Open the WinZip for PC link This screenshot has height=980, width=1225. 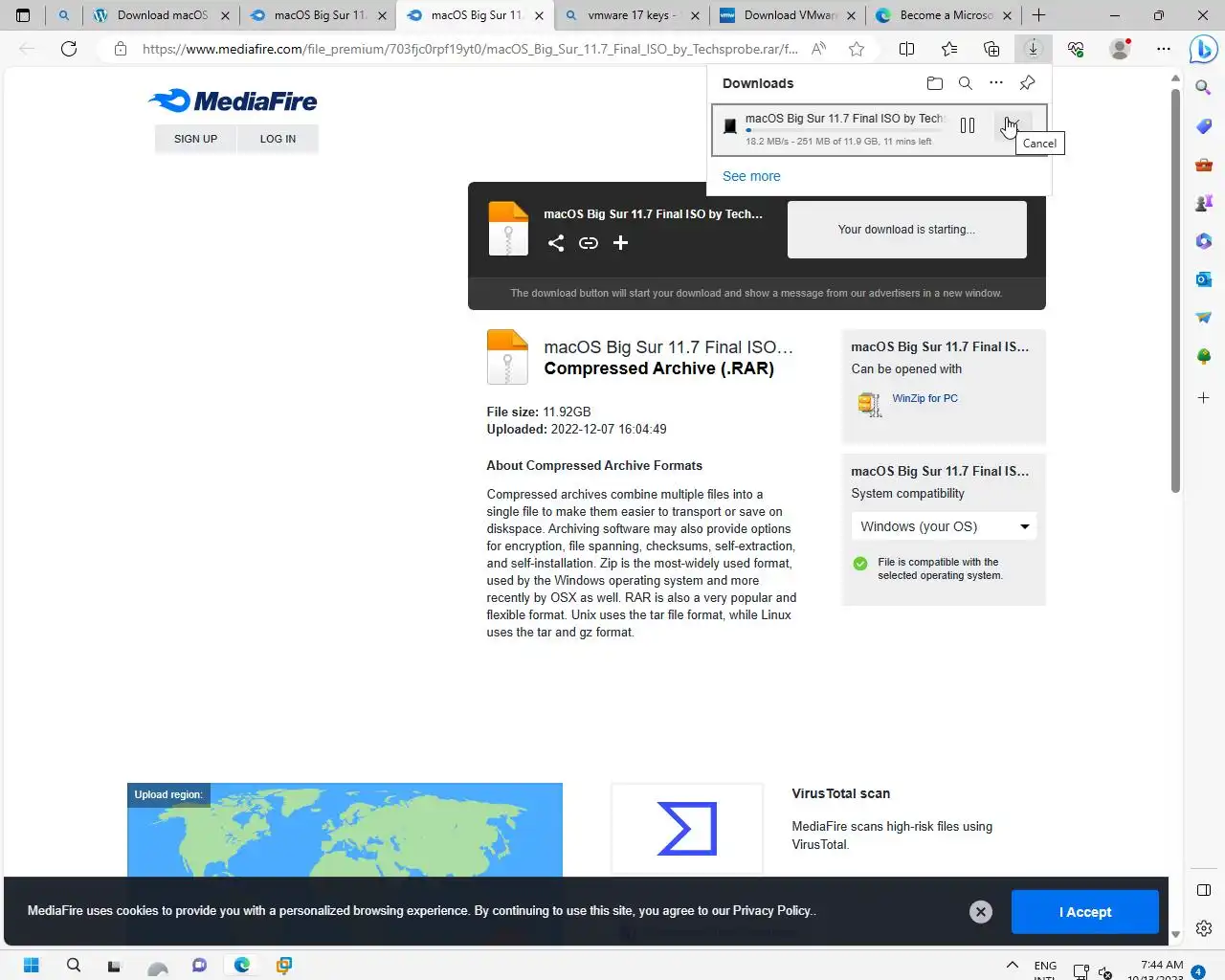point(924,398)
